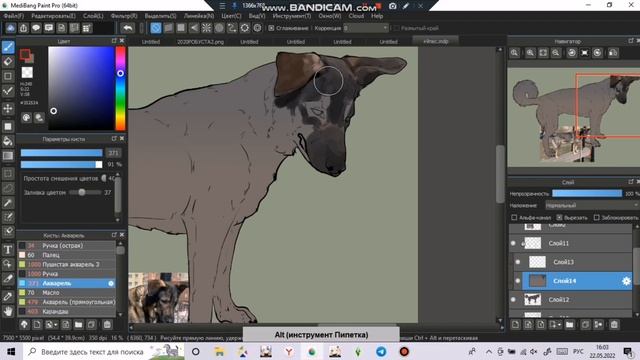
Task: Open the Файл menu
Action: tap(14, 16)
